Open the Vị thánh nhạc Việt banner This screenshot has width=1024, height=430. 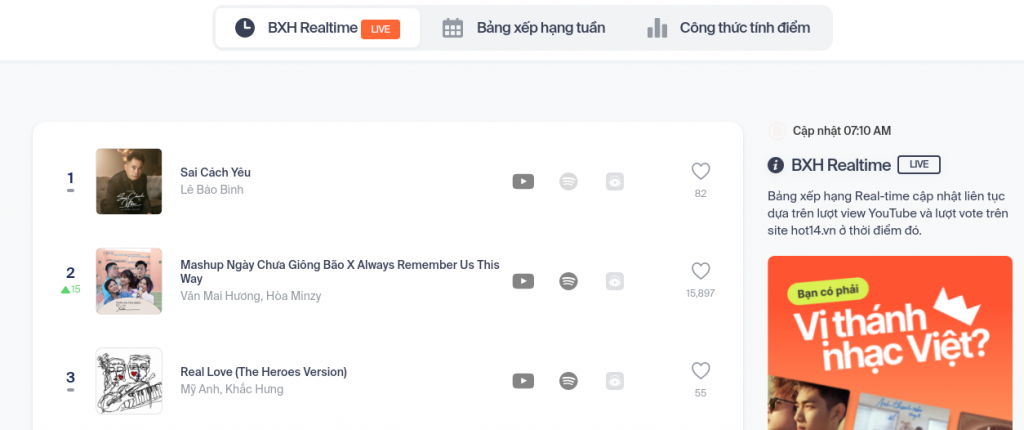click(x=890, y=342)
